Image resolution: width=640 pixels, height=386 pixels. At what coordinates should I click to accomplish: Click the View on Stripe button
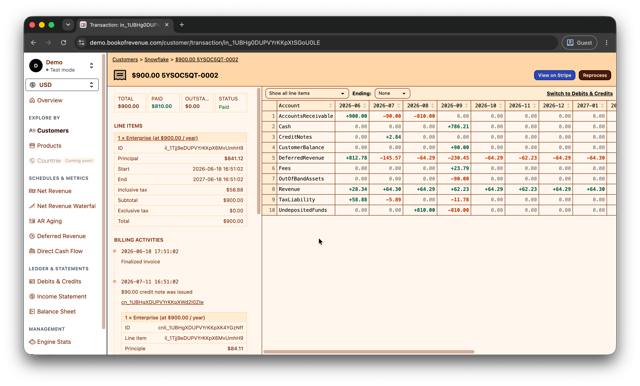(554, 75)
